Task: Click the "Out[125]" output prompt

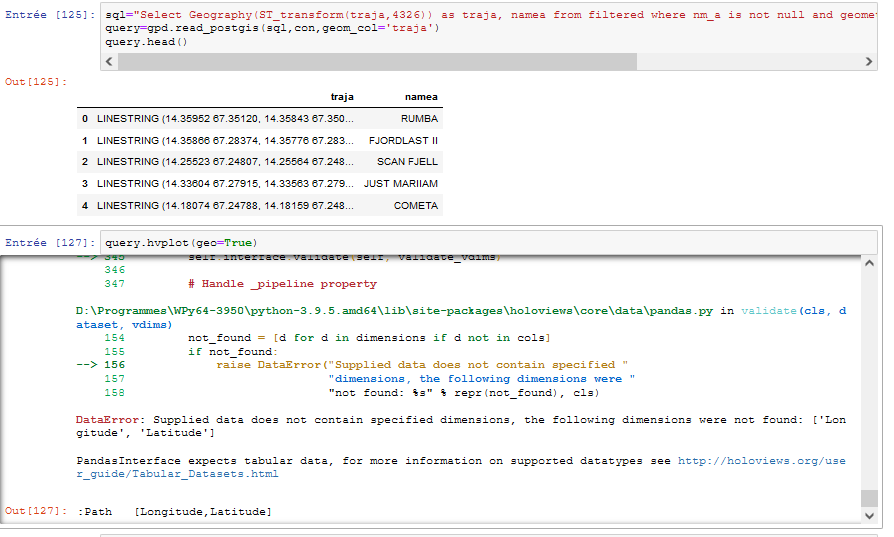Action: coord(29,80)
